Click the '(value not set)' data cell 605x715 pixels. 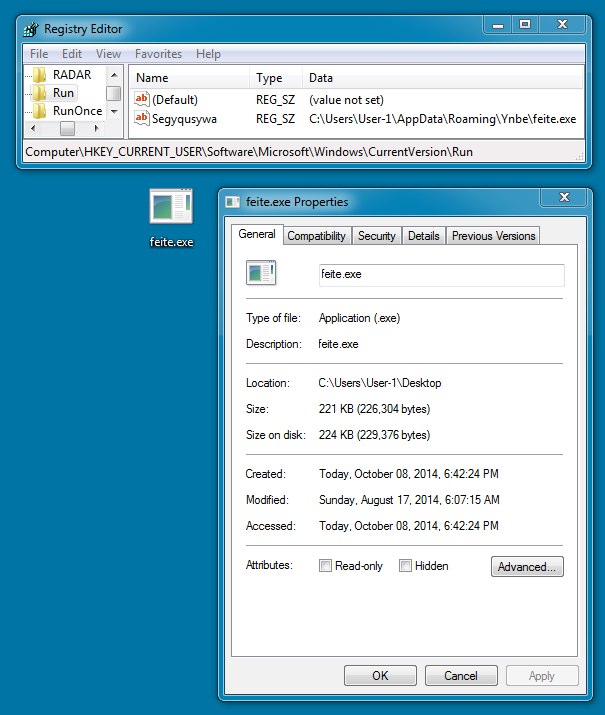(346, 100)
